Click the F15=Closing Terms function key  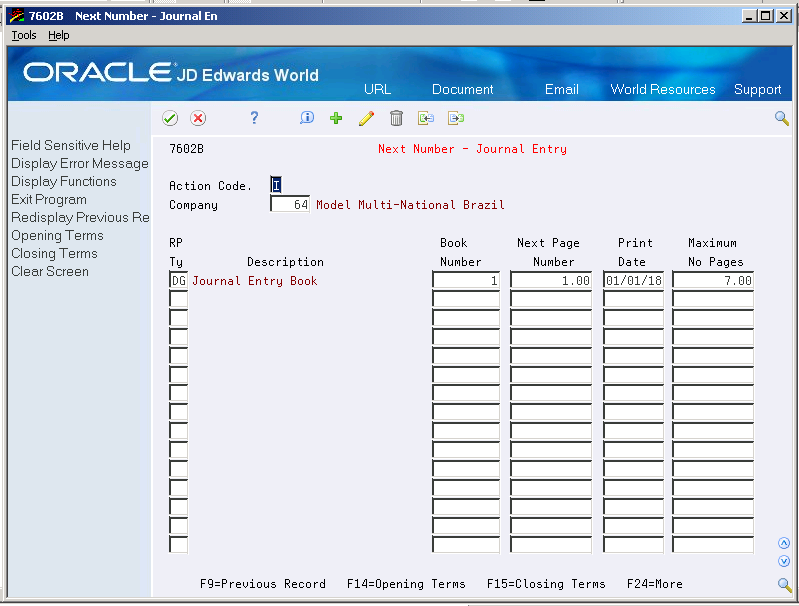pos(546,584)
